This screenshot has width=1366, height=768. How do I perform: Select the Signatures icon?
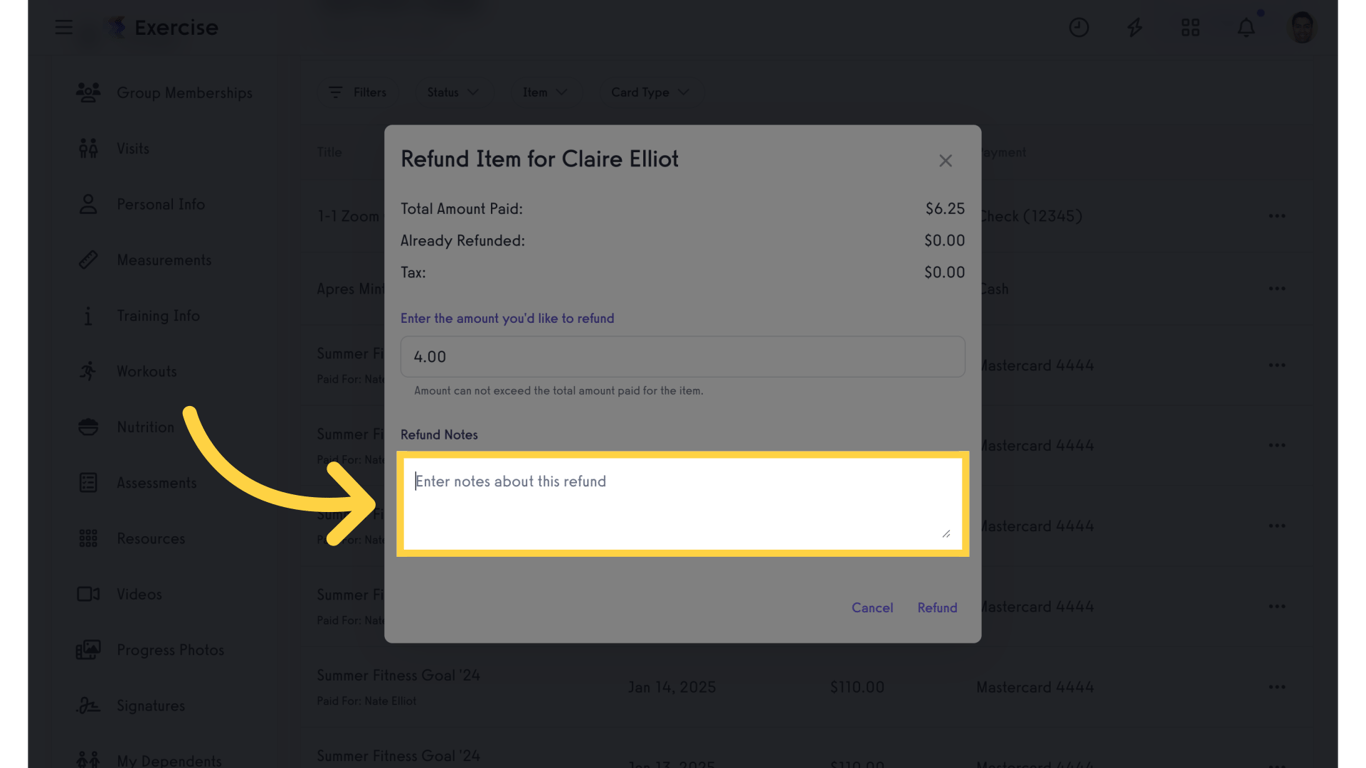click(x=88, y=705)
